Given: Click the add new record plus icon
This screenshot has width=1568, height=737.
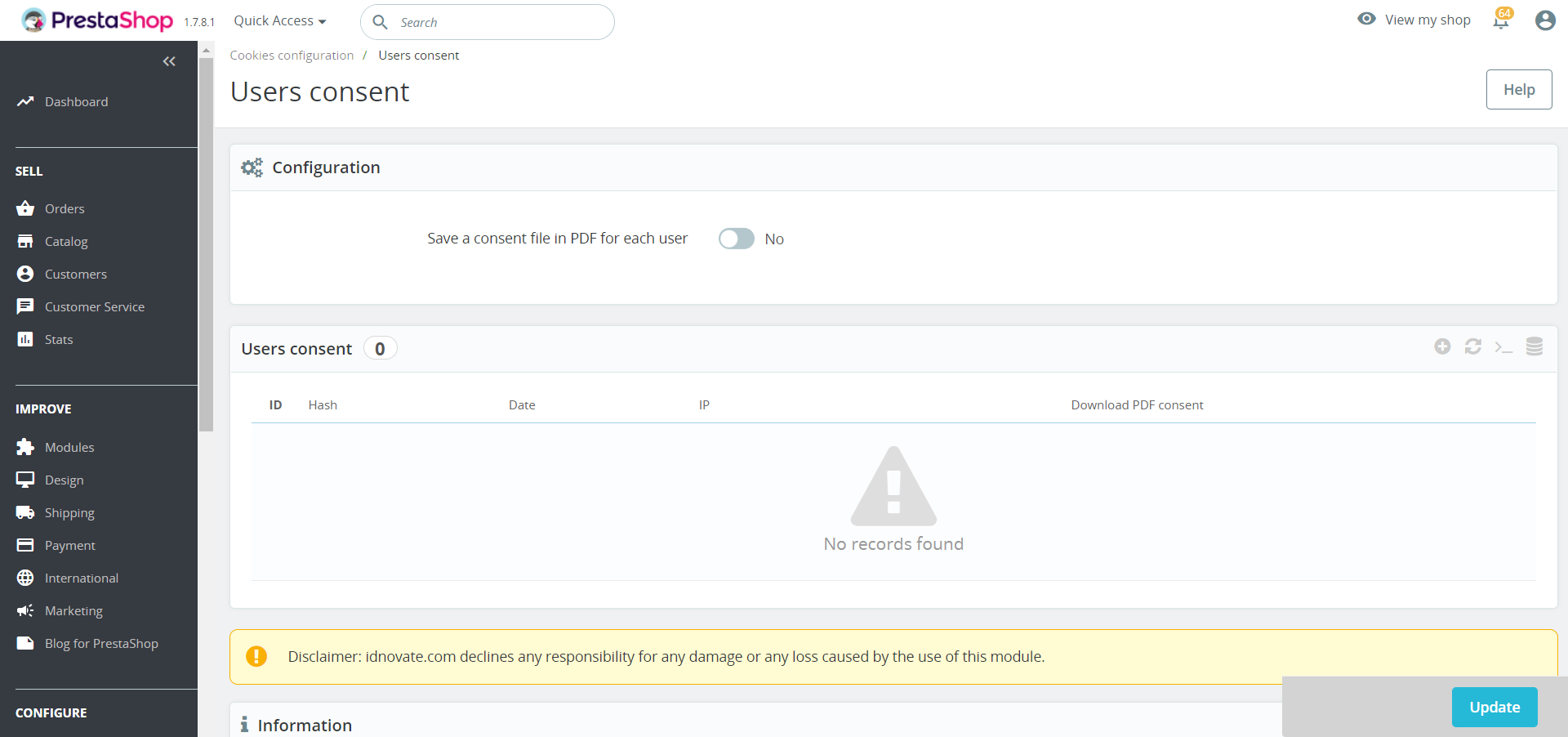Looking at the screenshot, I should coord(1442,347).
